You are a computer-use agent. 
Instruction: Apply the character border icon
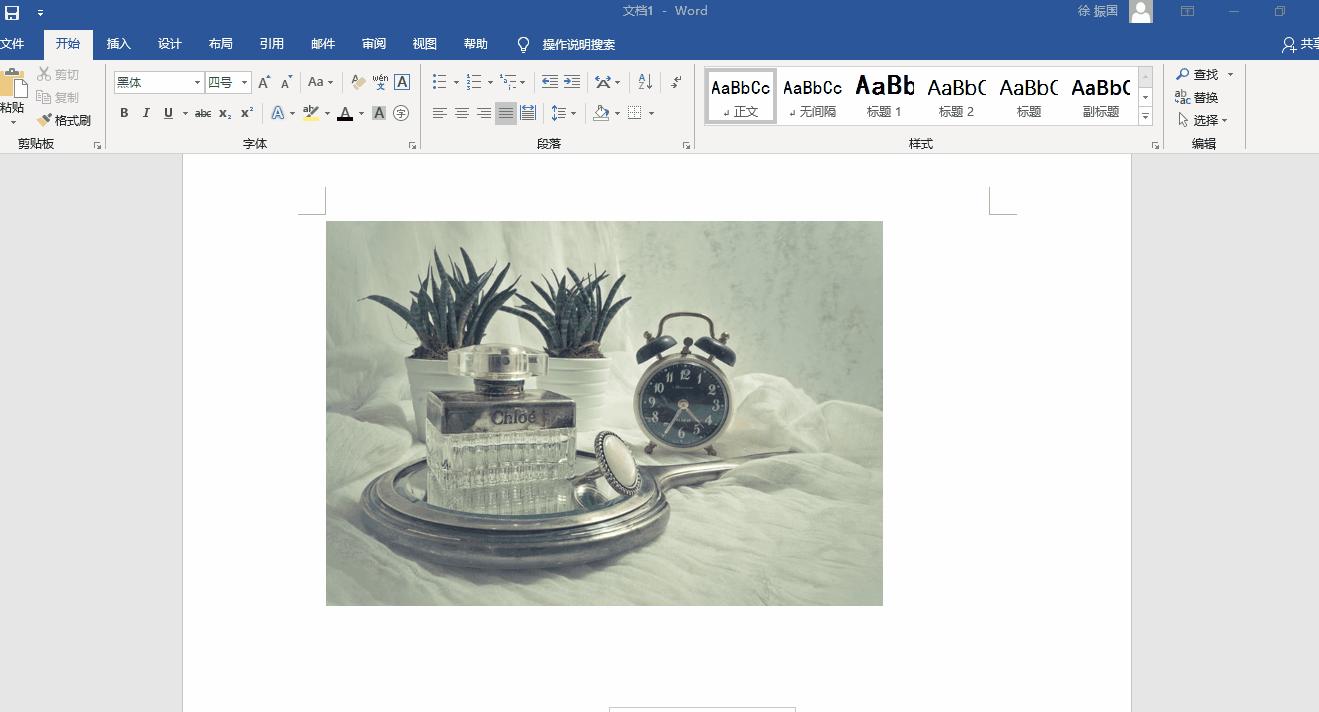click(402, 82)
